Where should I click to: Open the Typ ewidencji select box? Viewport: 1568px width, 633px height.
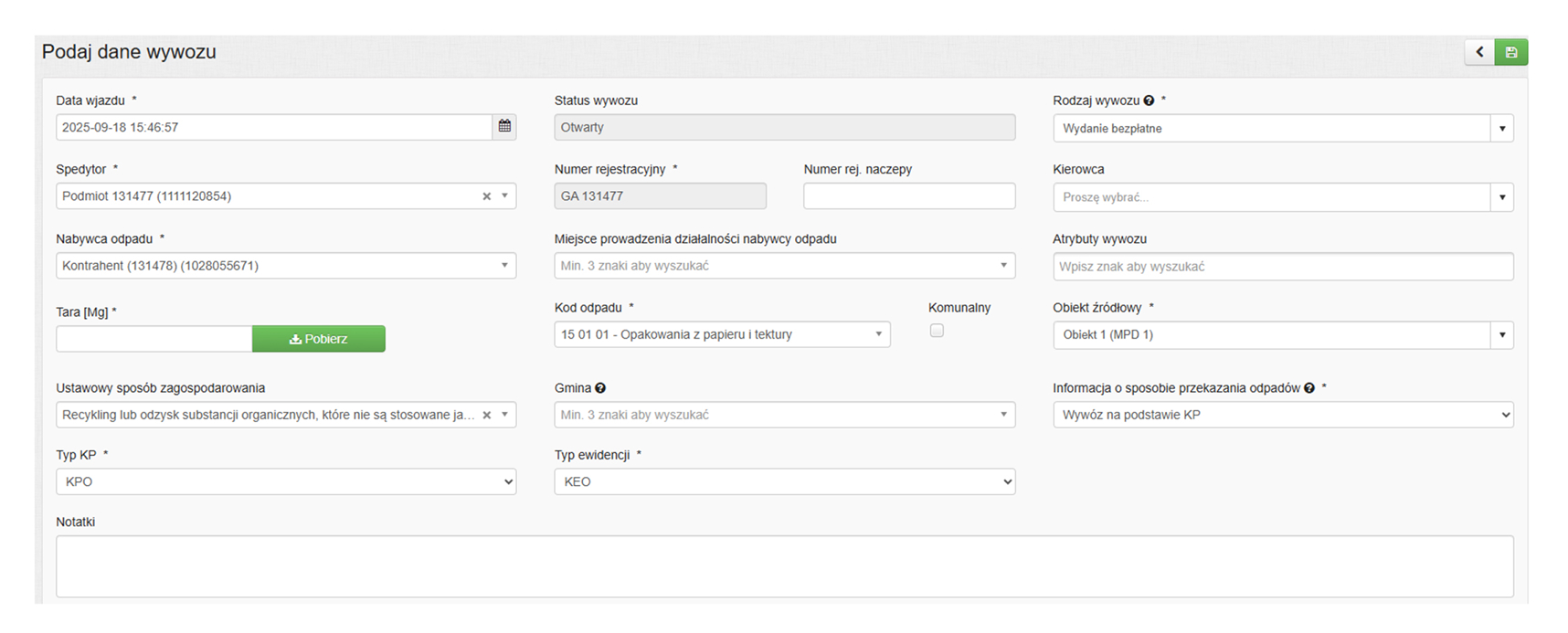[x=784, y=481]
